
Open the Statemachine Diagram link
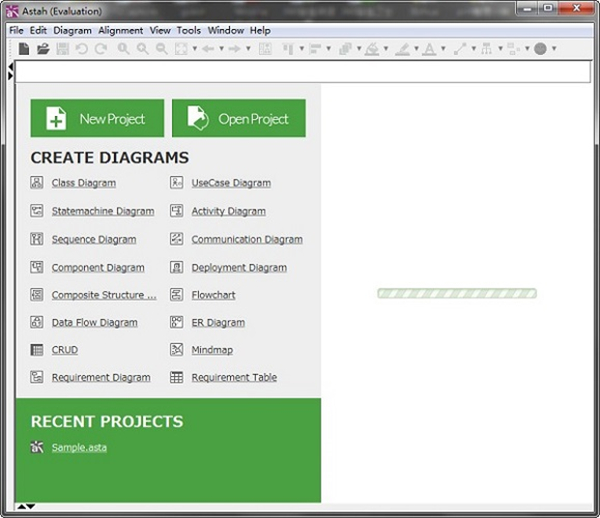pyautogui.click(x=103, y=211)
